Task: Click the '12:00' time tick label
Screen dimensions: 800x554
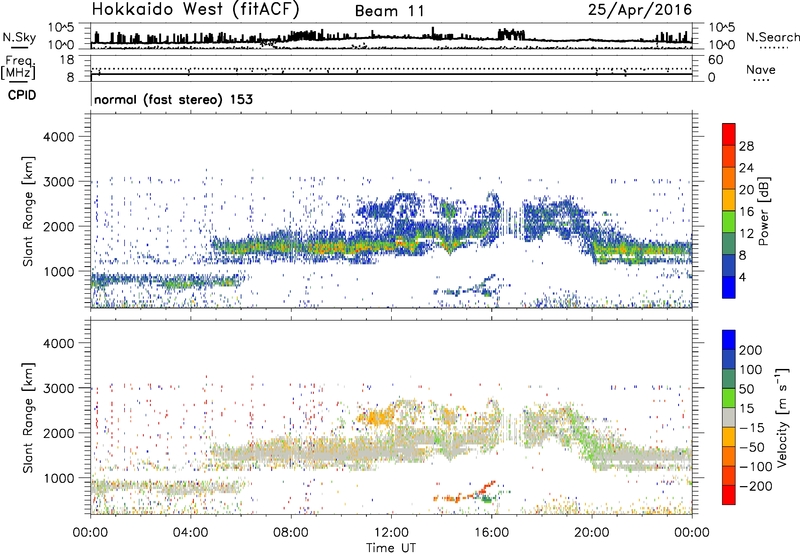Action: pyautogui.click(x=391, y=533)
